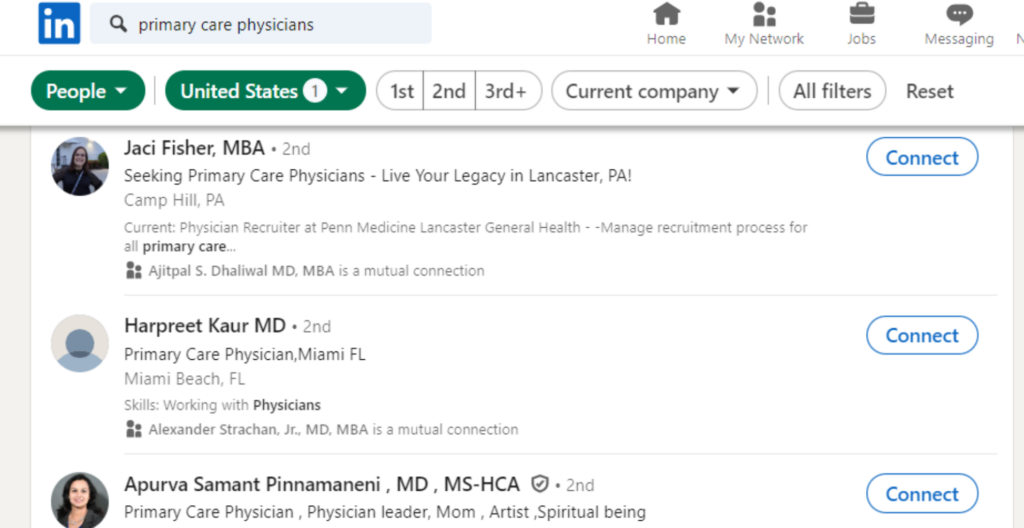Go to Home via house icon
Image resolution: width=1024 pixels, height=528 pixels.
coord(666,15)
